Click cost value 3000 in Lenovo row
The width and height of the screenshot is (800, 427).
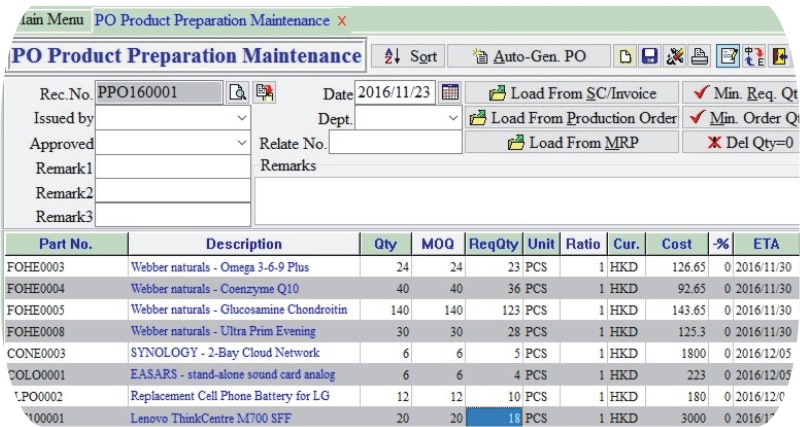click(694, 418)
